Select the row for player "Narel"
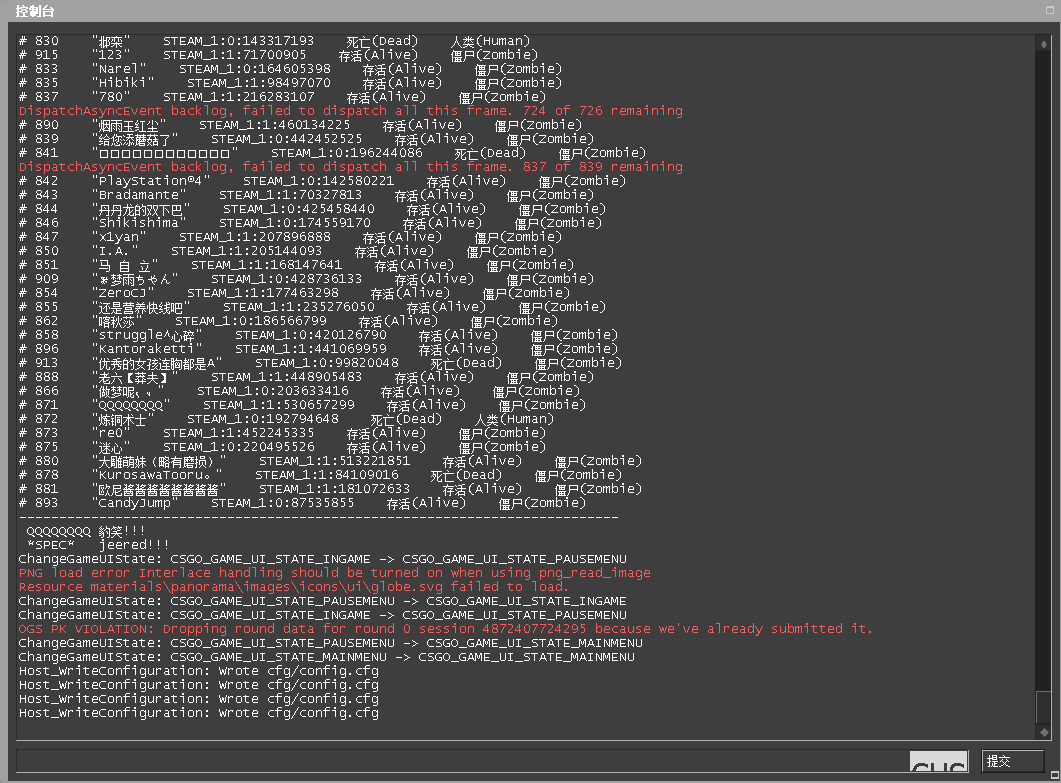Image resolution: width=1061 pixels, height=783 pixels. click(290, 69)
